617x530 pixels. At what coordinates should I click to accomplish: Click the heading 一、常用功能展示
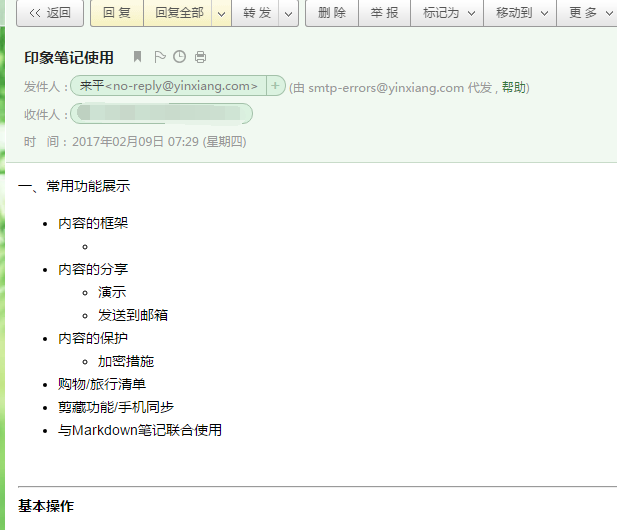pyautogui.click(x=74, y=186)
